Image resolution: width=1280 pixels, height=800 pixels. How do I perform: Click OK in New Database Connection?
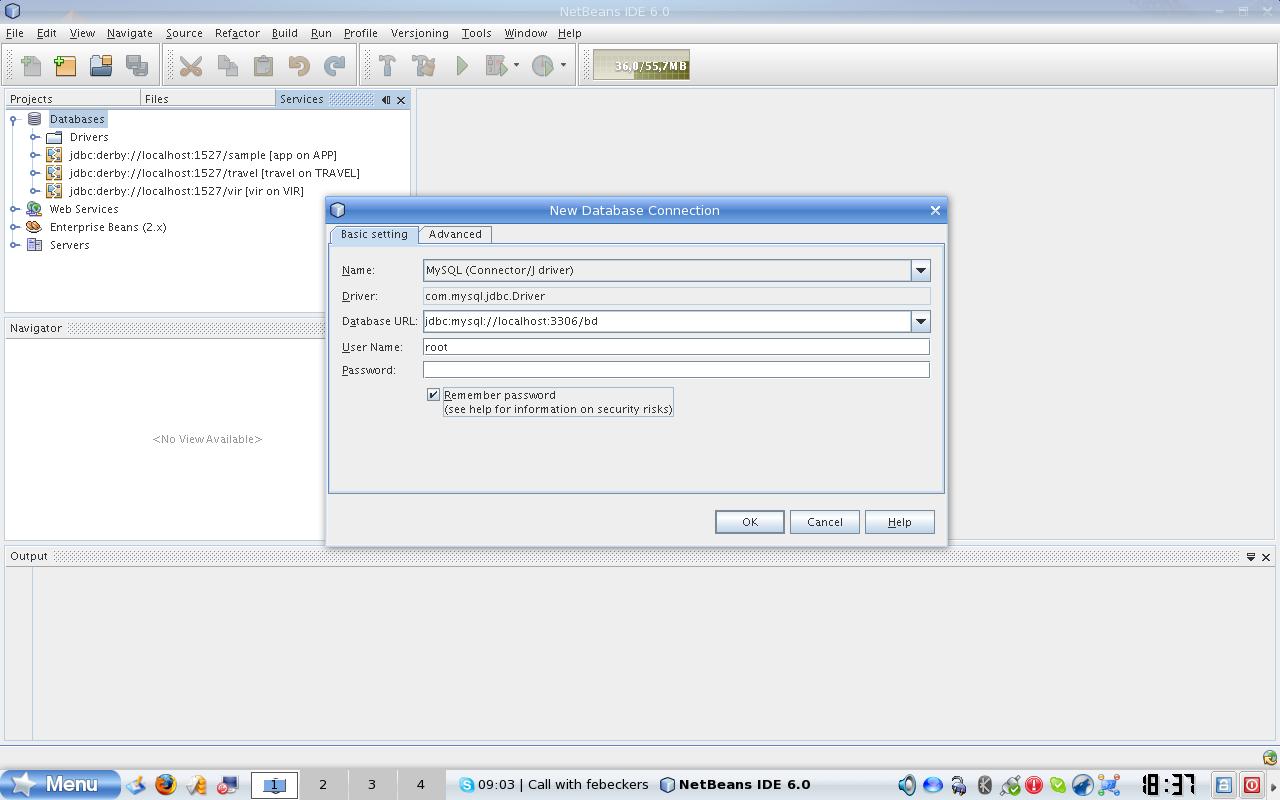[x=749, y=522]
